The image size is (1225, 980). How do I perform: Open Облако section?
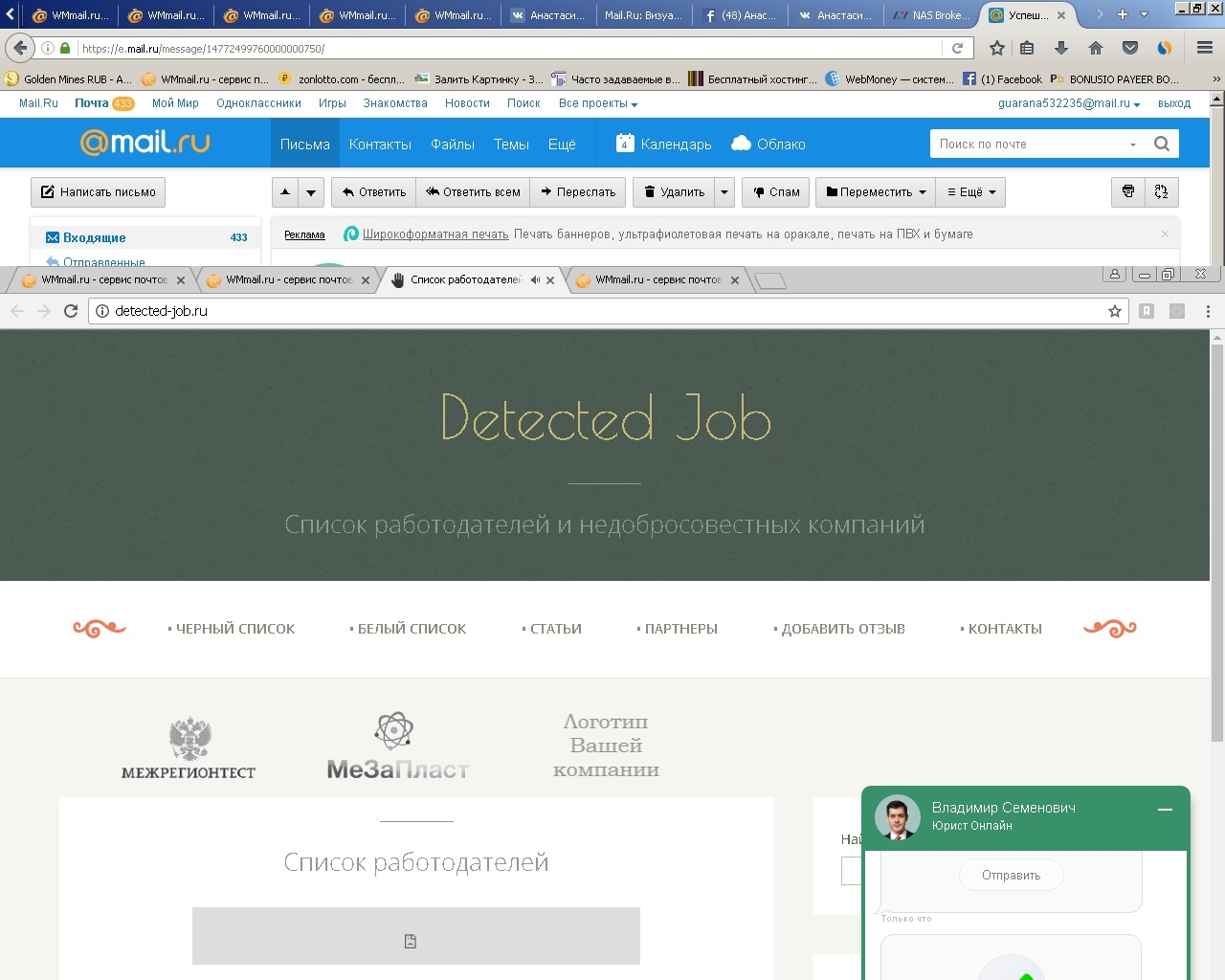(x=768, y=144)
